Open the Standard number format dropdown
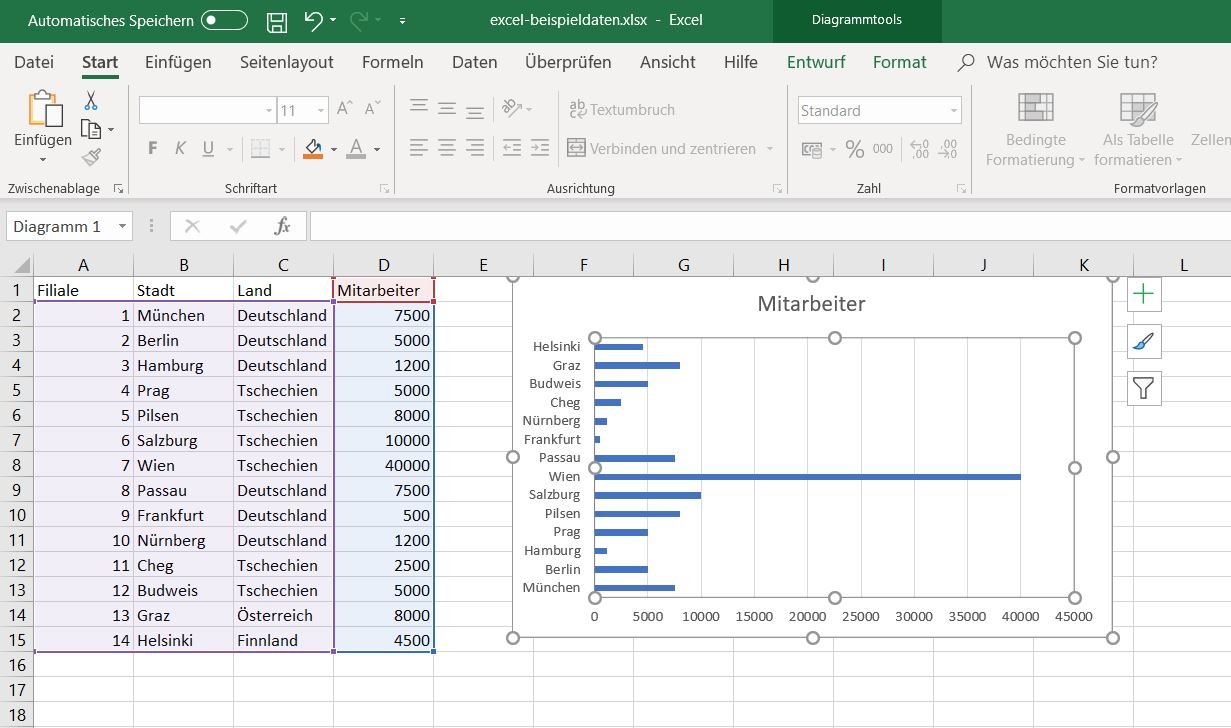This screenshot has width=1231, height=728. (954, 111)
